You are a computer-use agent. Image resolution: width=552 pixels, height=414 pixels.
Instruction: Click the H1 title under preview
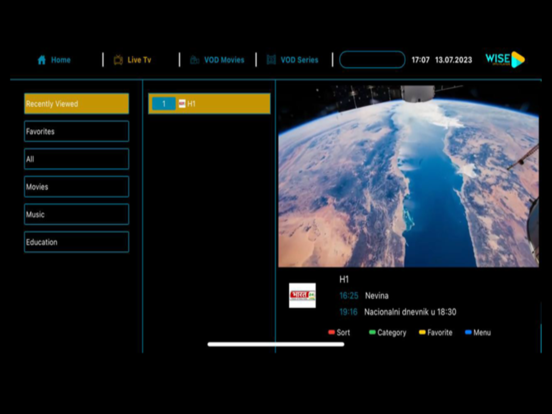[x=344, y=280]
